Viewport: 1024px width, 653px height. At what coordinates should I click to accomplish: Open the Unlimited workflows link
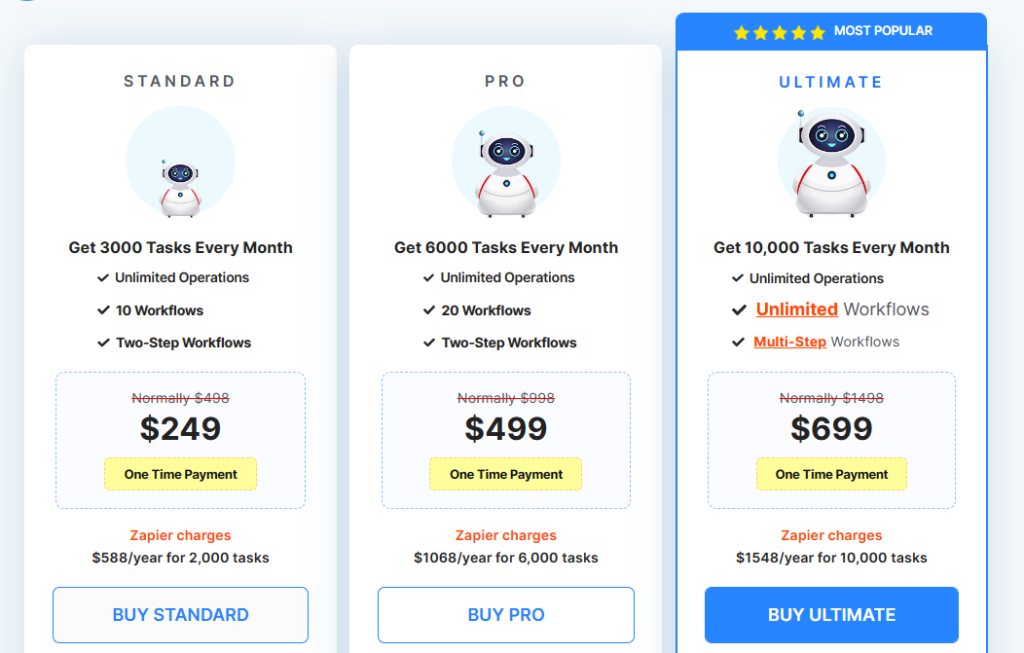click(x=797, y=309)
